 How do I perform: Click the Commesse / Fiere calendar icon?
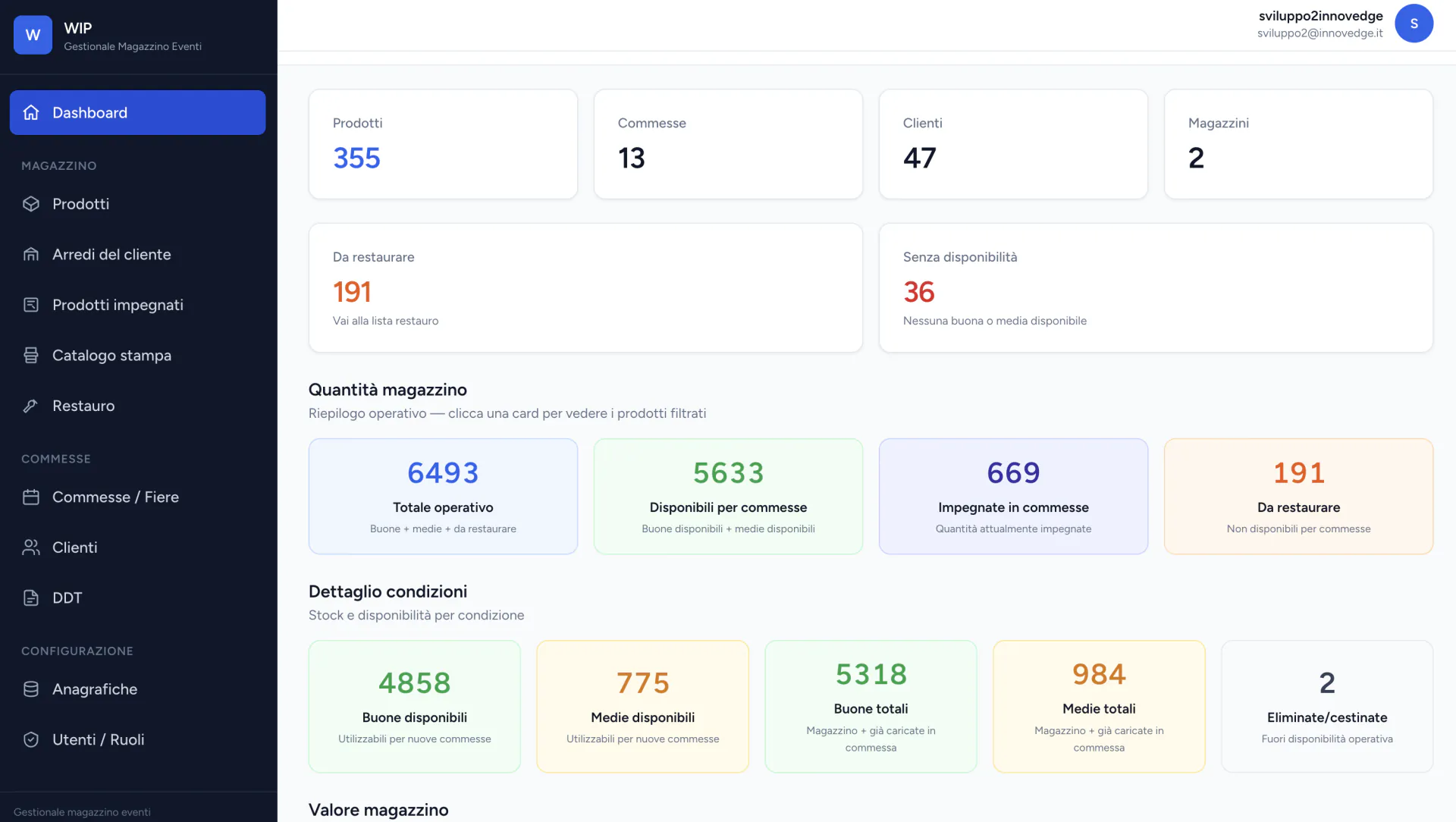(x=31, y=497)
